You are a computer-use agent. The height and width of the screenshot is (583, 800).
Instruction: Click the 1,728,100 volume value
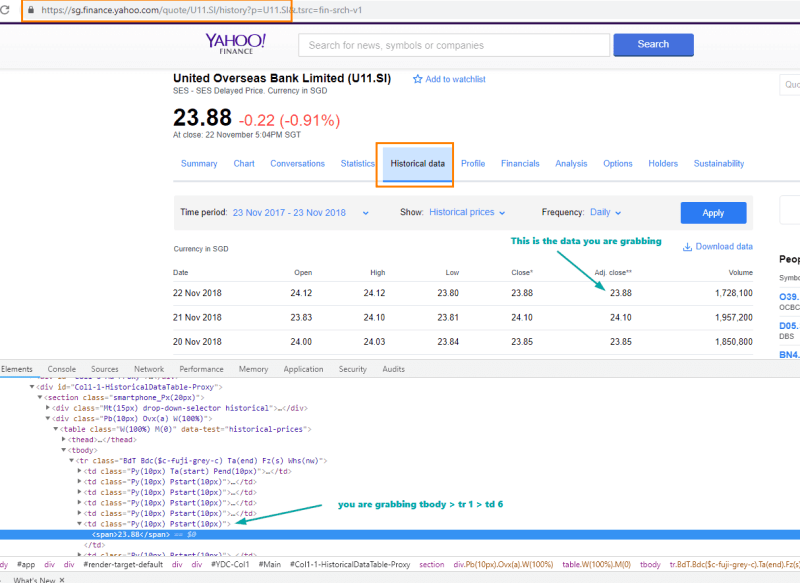coord(734,293)
